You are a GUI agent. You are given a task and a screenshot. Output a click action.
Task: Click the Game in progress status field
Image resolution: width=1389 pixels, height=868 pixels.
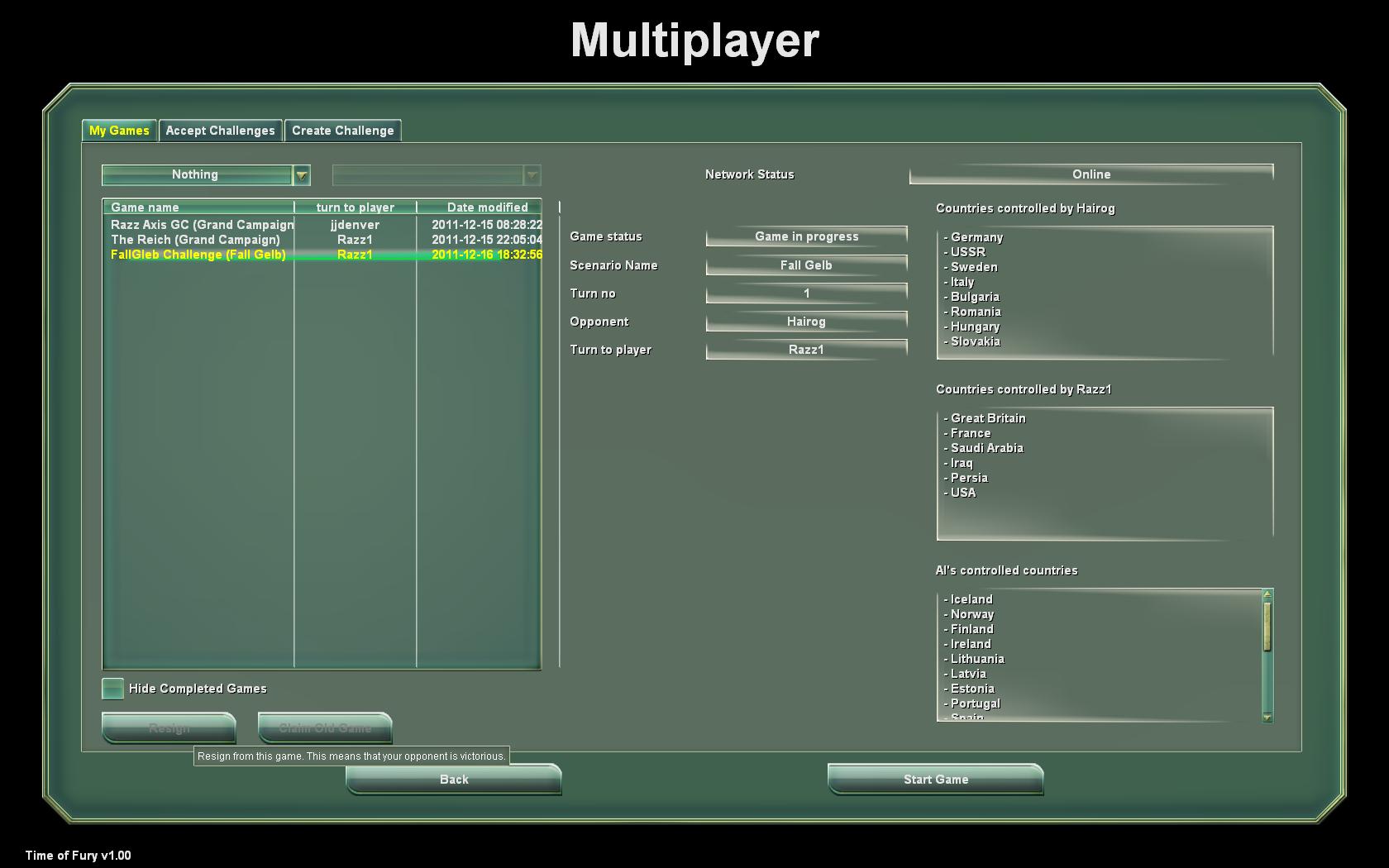click(x=806, y=236)
